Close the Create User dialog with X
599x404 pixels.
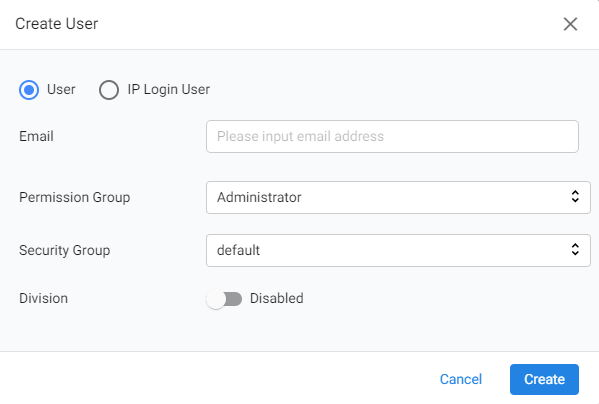[x=570, y=24]
